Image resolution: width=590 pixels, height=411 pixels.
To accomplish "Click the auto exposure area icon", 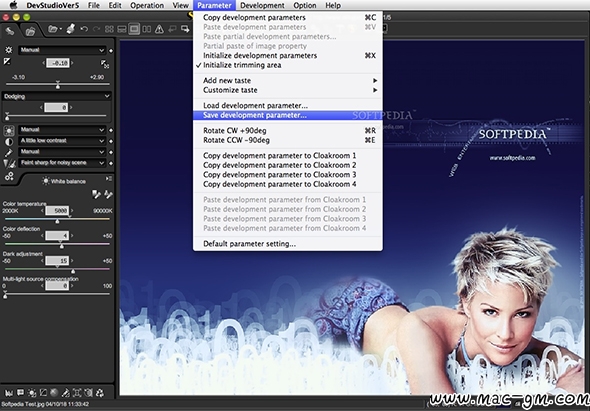I will 105,64.
